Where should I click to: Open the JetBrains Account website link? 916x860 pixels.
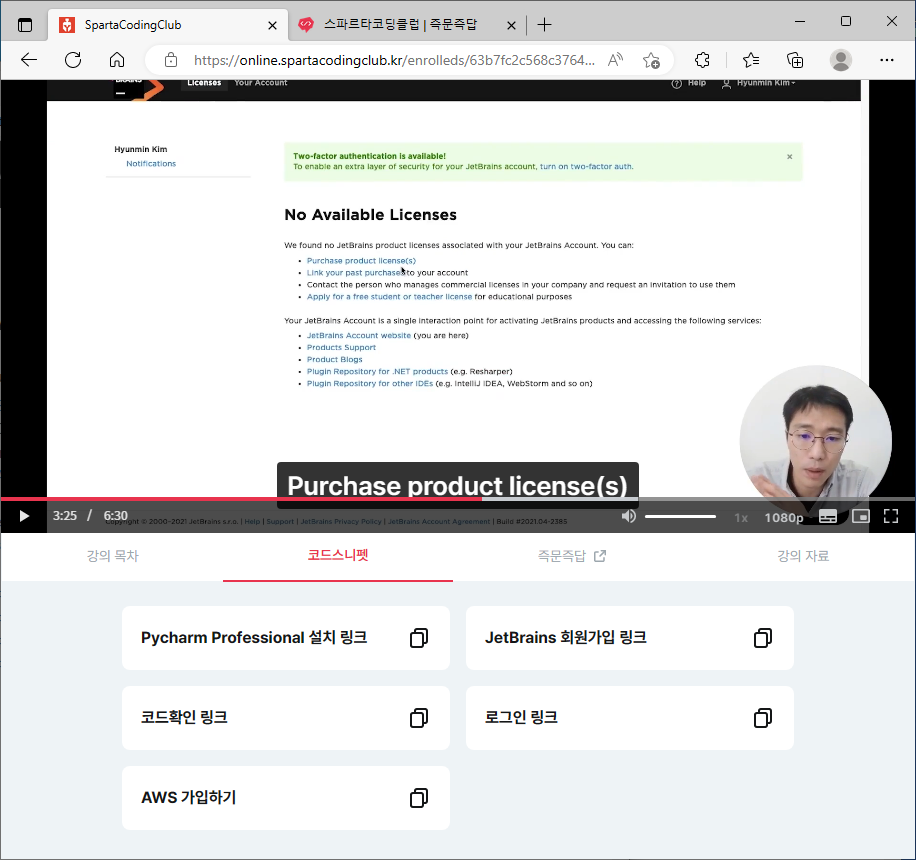[359, 335]
